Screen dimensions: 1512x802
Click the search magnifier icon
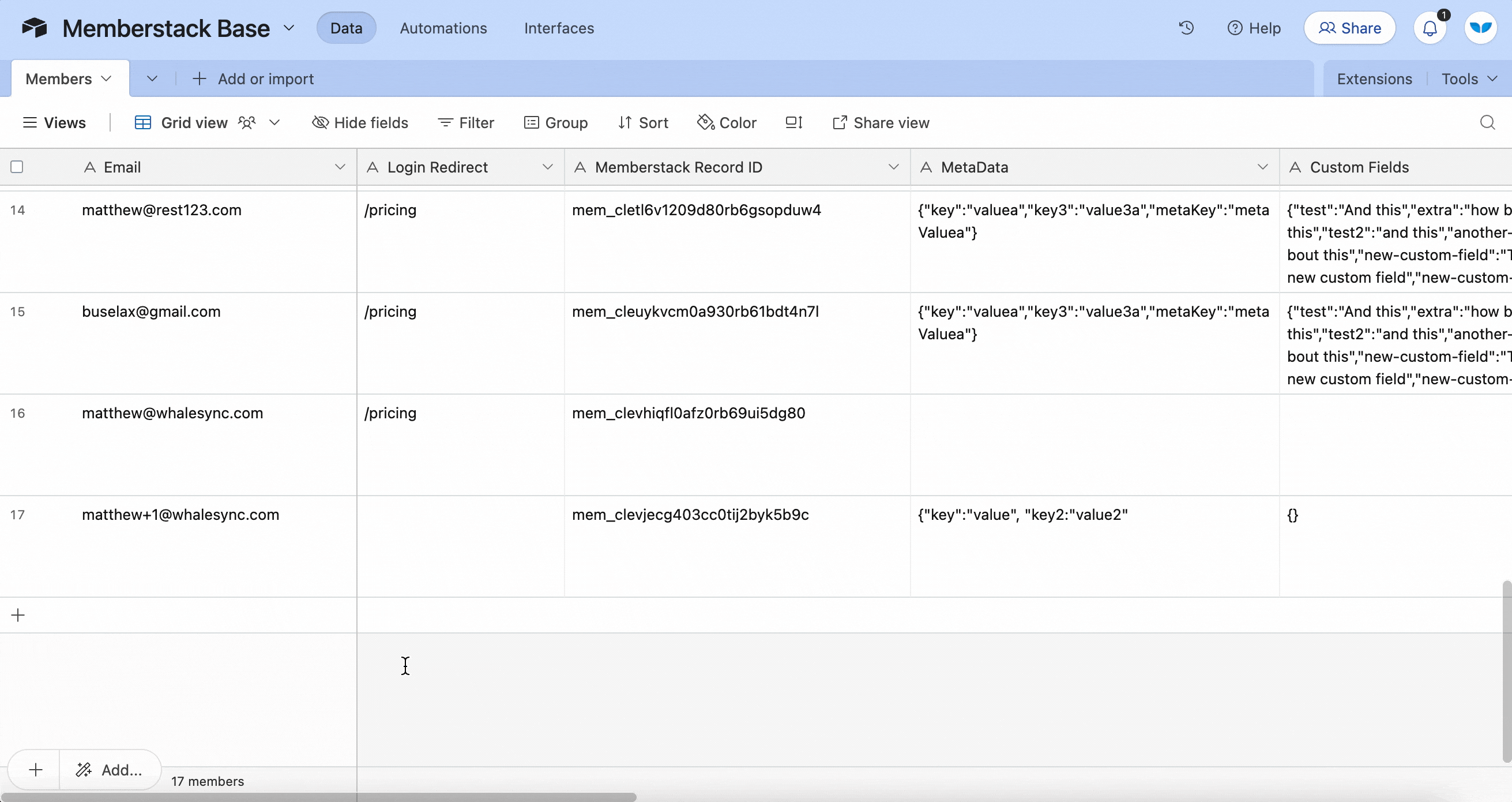coord(1487,122)
